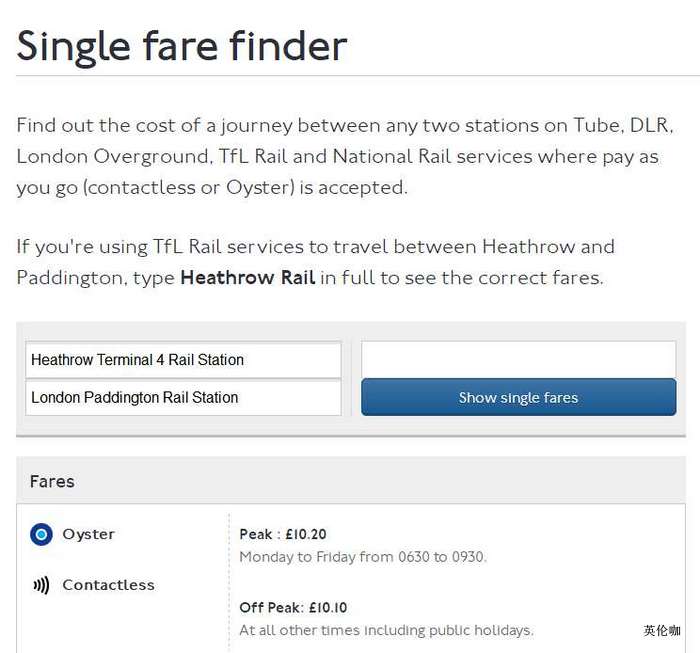This screenshot has width=700, height=653.
Task: Click the intro paragraph starting Find out the cost
Action: pos(345,156)
